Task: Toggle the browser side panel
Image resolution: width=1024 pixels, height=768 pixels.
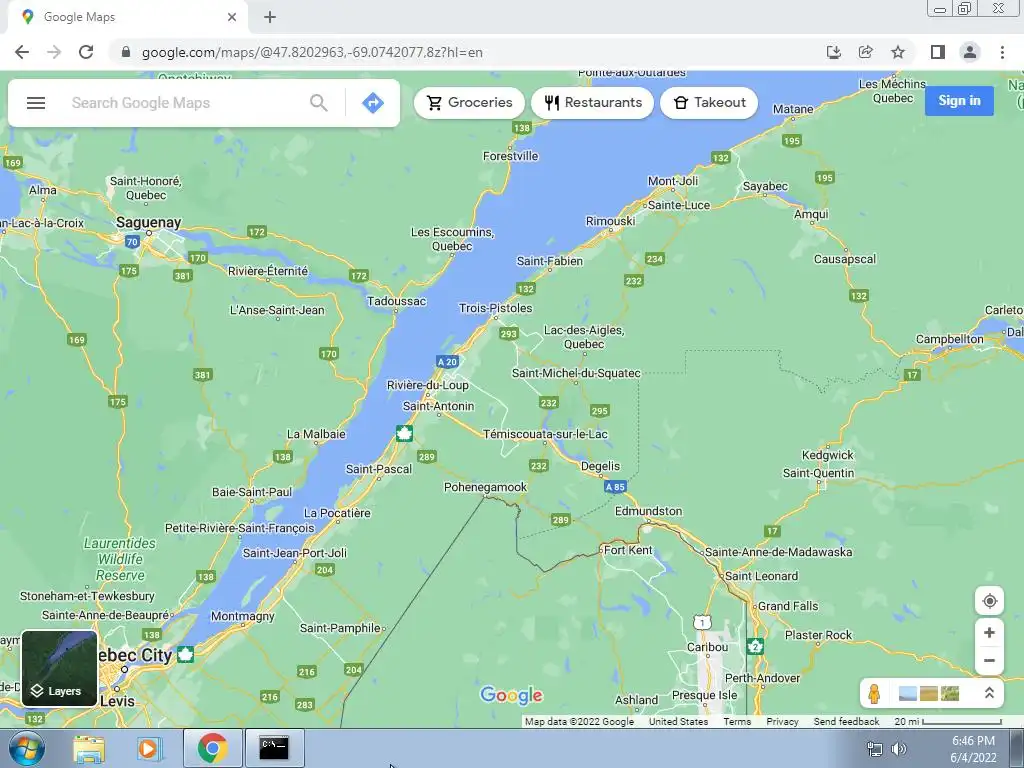Action: (938, 52)
